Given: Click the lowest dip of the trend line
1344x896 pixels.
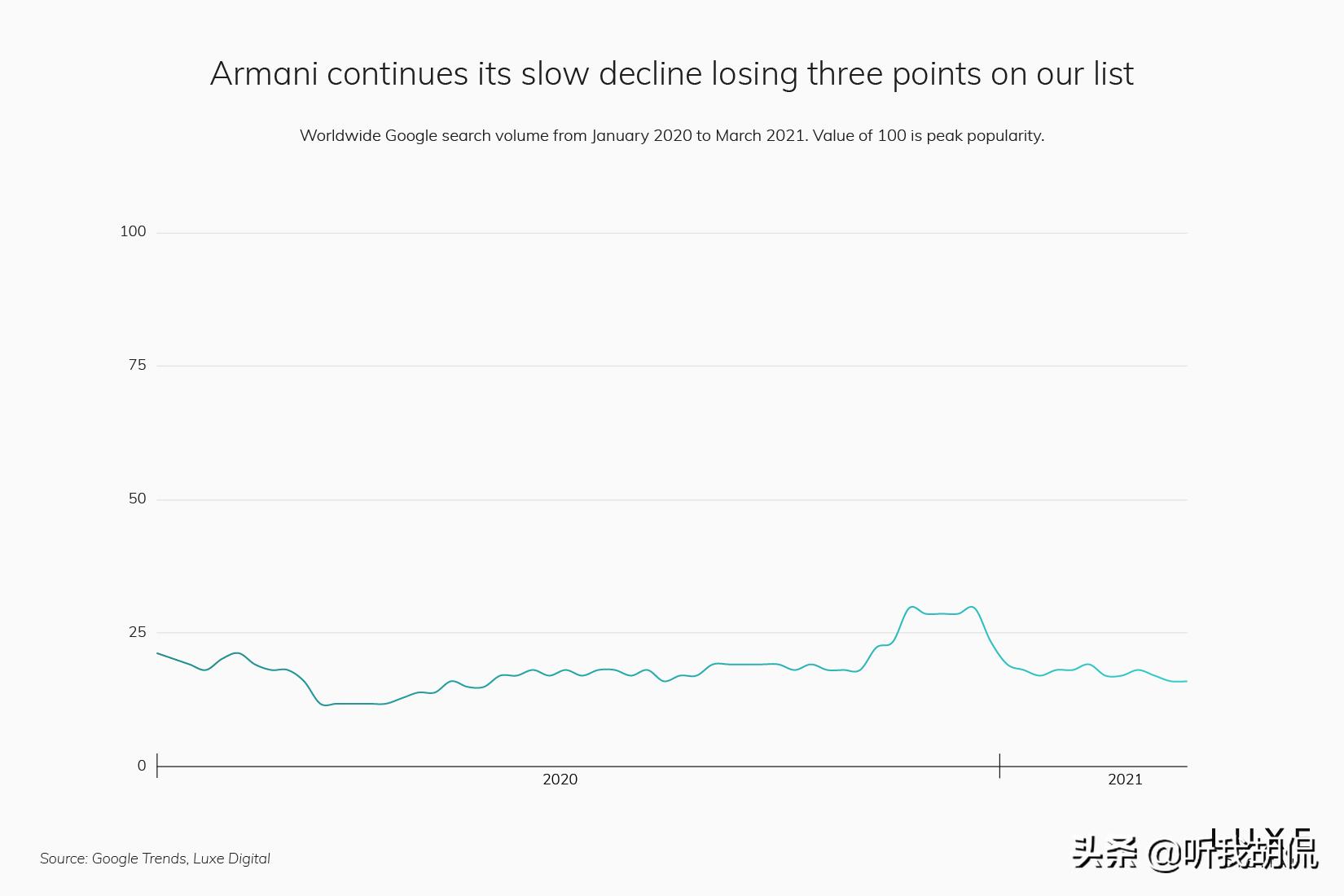Looking at the screenshot, I should click(x=326, y=705).
